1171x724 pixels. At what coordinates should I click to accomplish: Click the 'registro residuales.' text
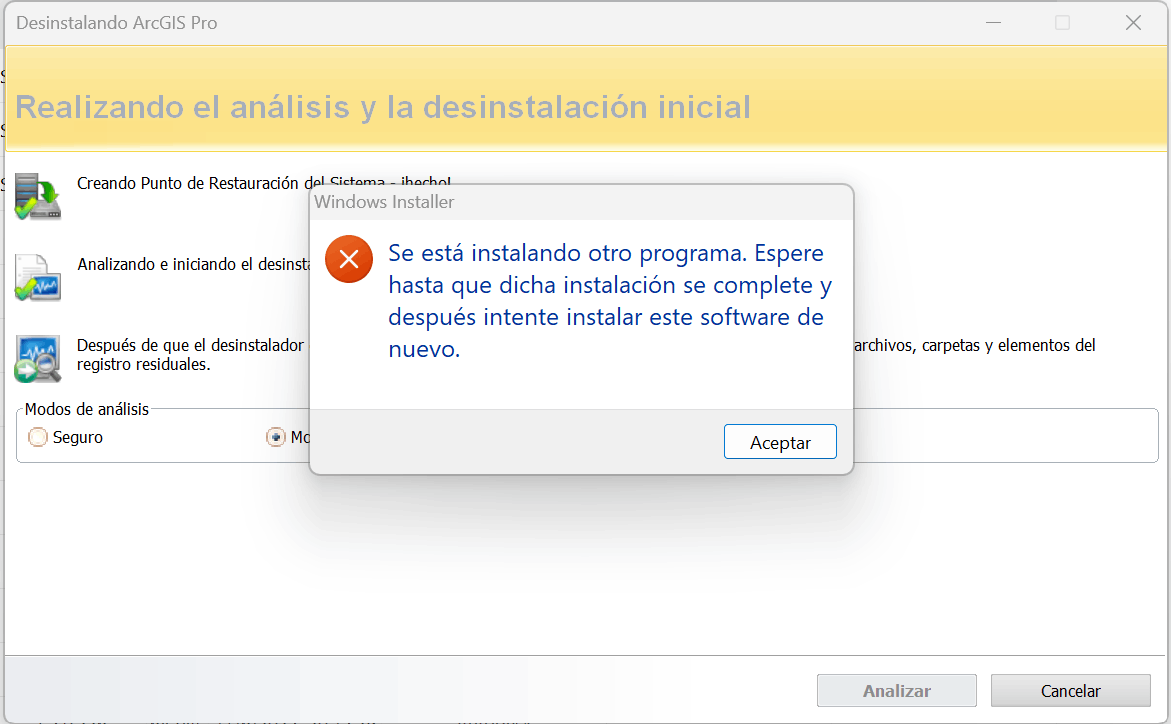pos(143,365)
